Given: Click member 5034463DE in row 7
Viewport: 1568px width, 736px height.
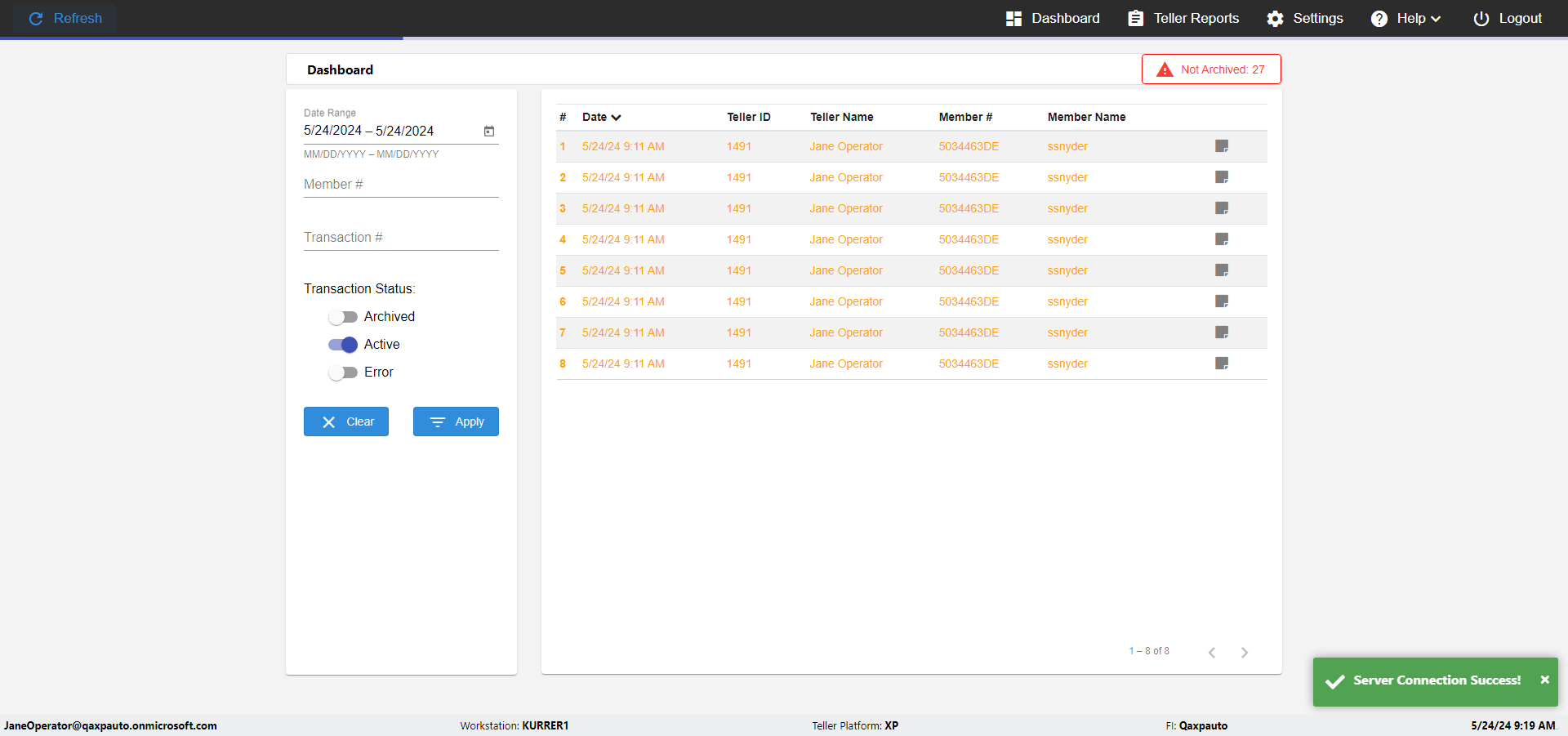Looking at the screenshot, I should click(x=969, y=332).
